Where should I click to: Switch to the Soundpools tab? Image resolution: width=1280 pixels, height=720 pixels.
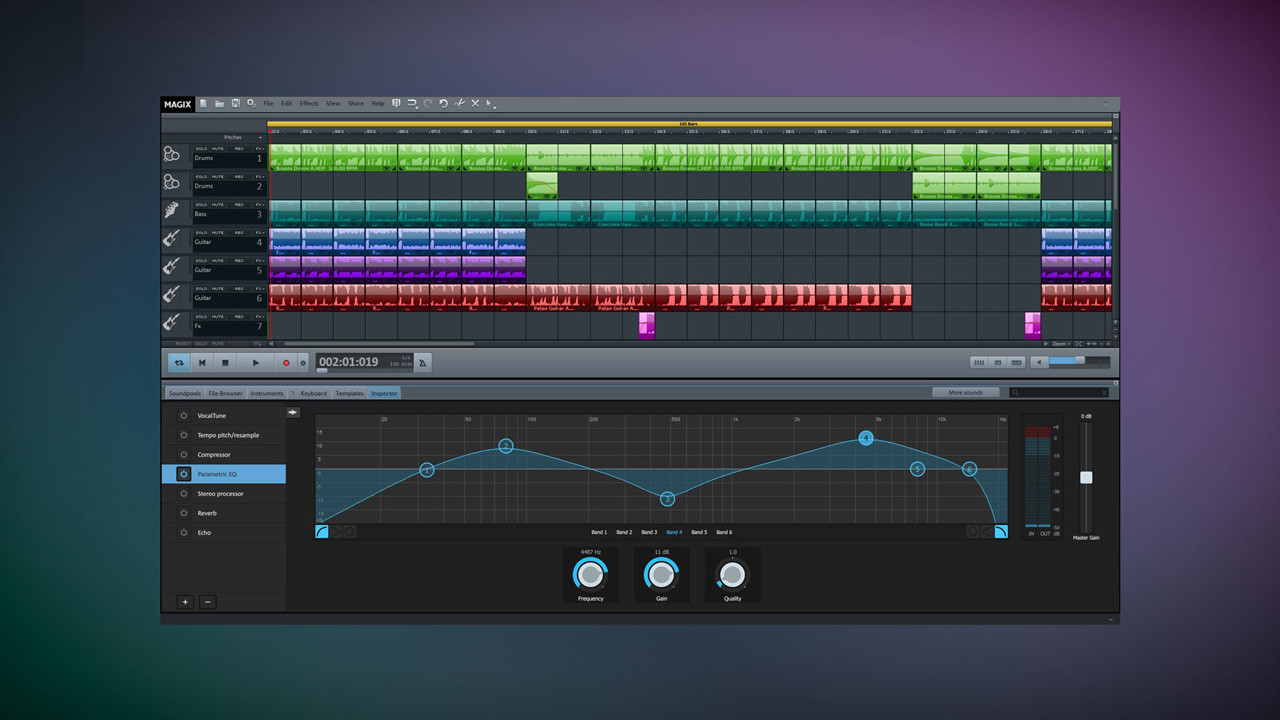point(184,393)
